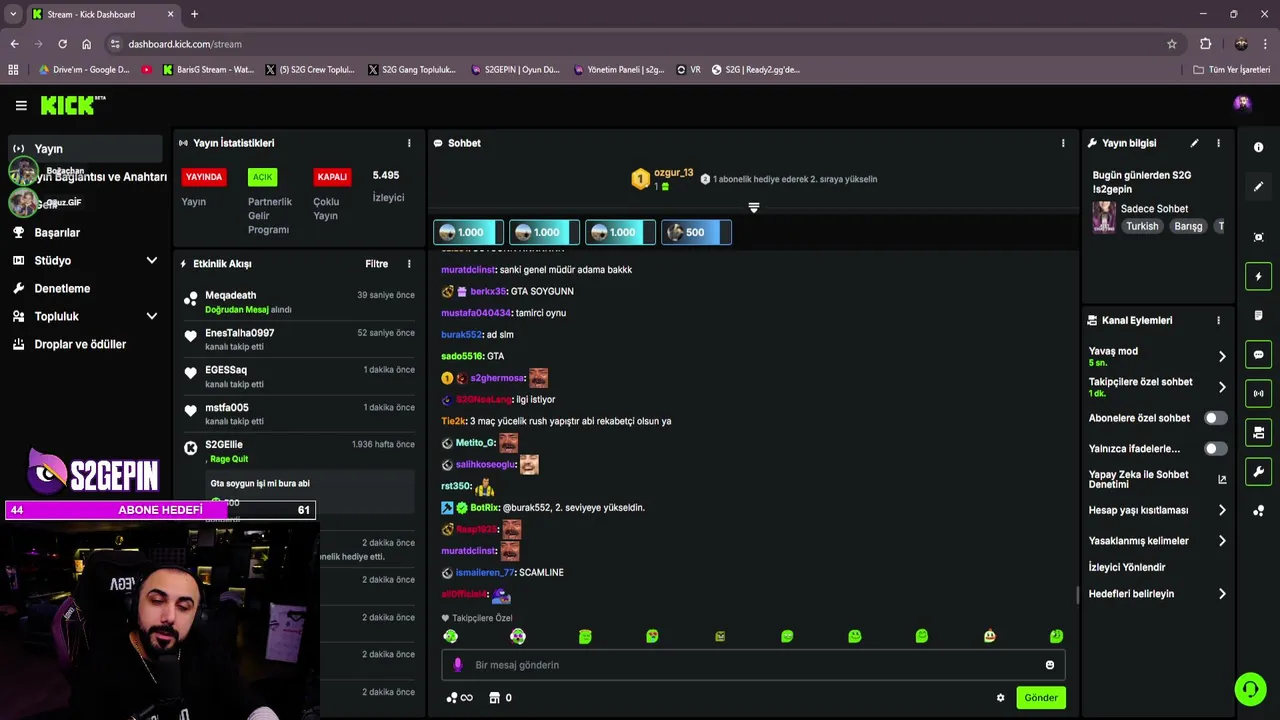Edit stream info with the pencil icon
Image resolution: width=1280 pixels, height=720 pixels.
1194,143
